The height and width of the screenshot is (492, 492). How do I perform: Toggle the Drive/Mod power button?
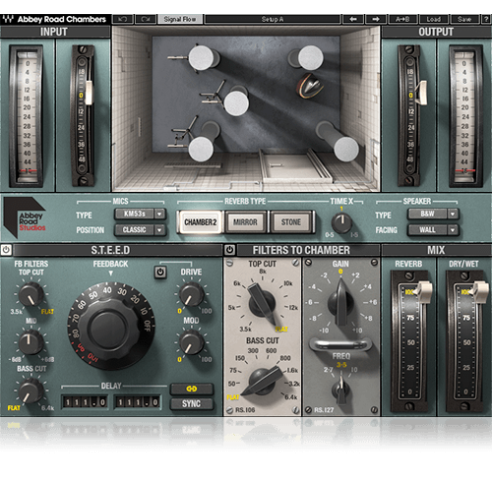(x=160, y=272)
